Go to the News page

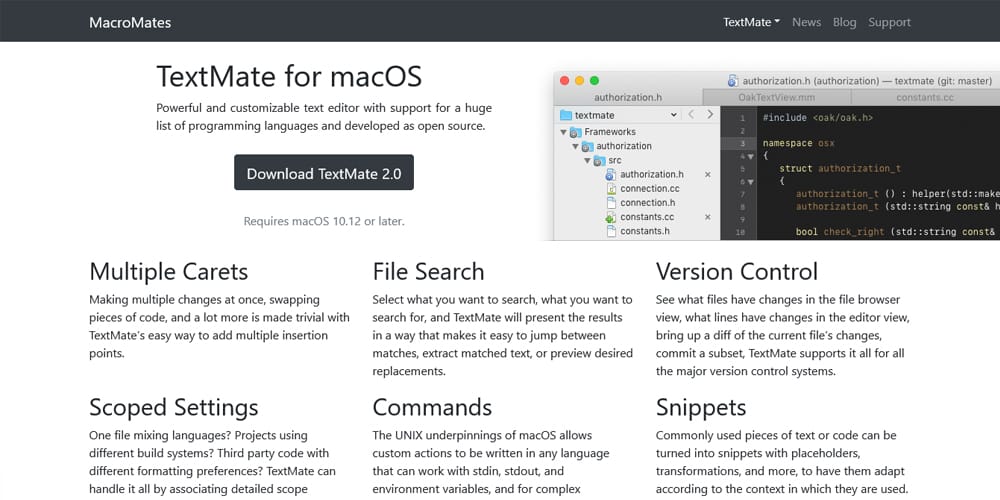pos(806,22)
